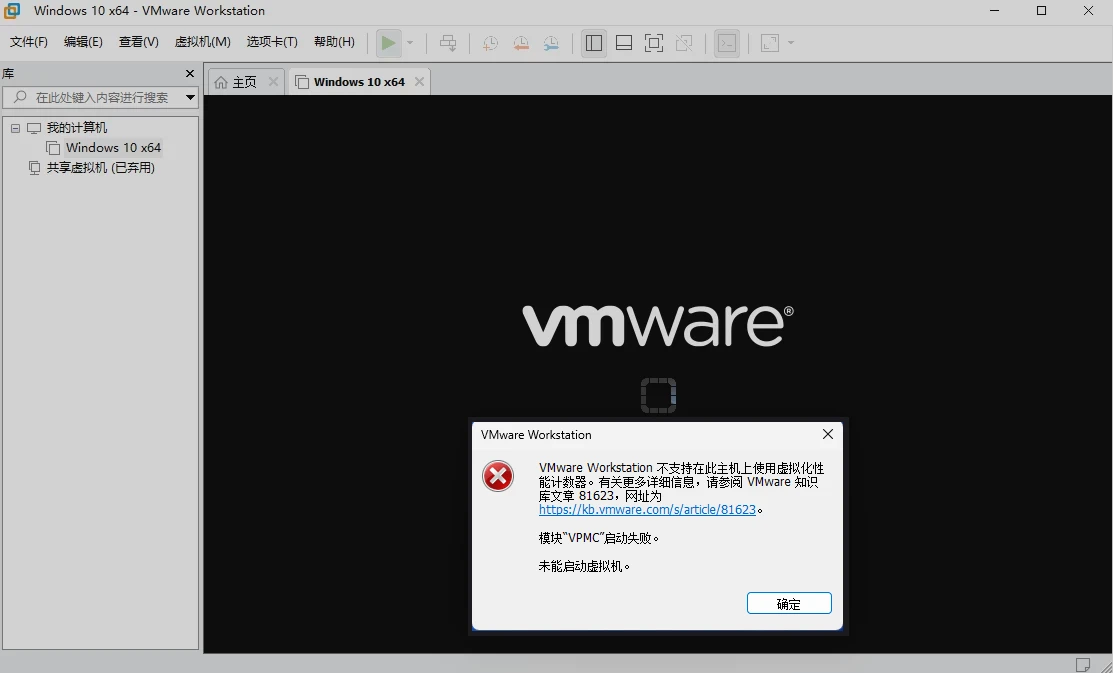This screenshot has height=673, width=1113.
Task: Click Send Ctrl+Alt+Del toolbar icon
Action: click(x=448, y=43)
